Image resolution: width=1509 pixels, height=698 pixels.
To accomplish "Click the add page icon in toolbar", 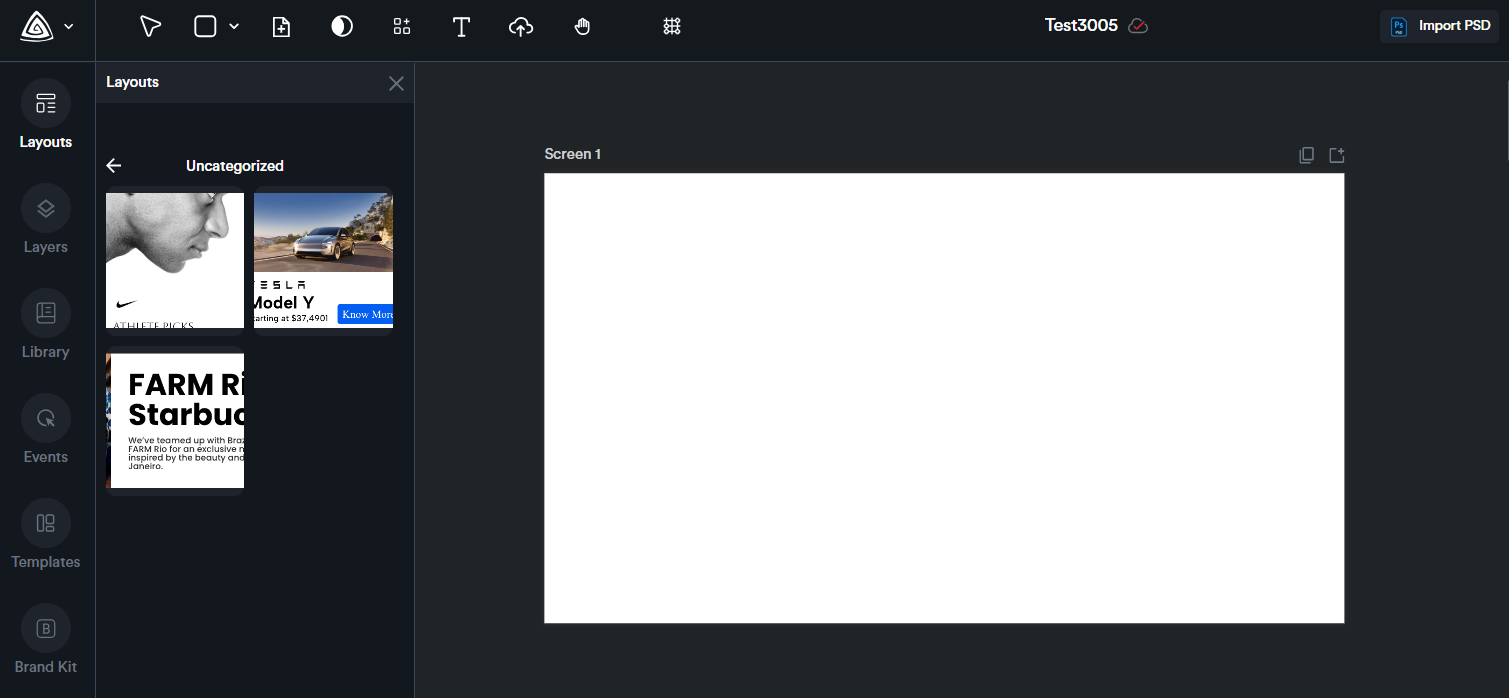I will click(282, 27).
